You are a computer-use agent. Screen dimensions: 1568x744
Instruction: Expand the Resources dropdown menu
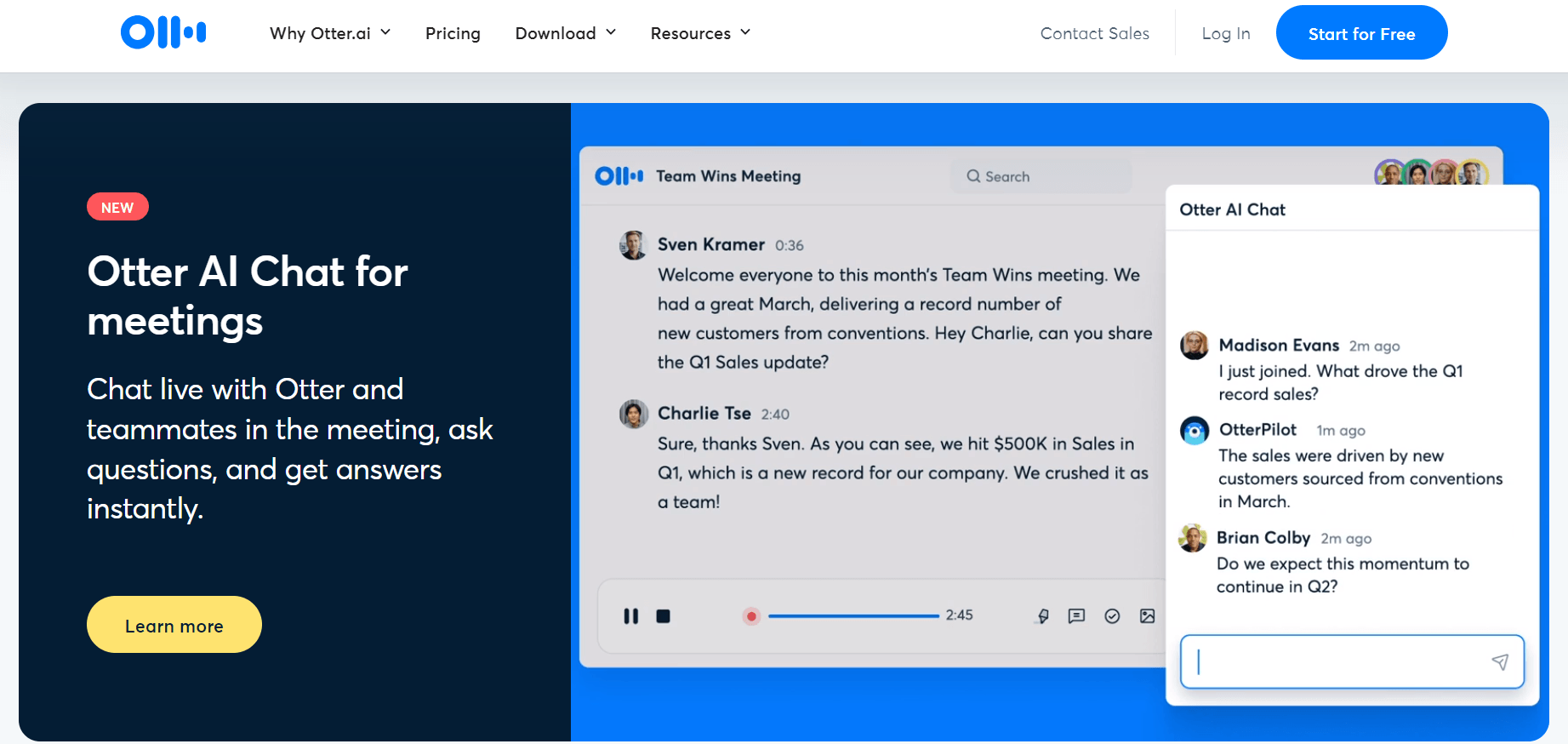point(700,33)
